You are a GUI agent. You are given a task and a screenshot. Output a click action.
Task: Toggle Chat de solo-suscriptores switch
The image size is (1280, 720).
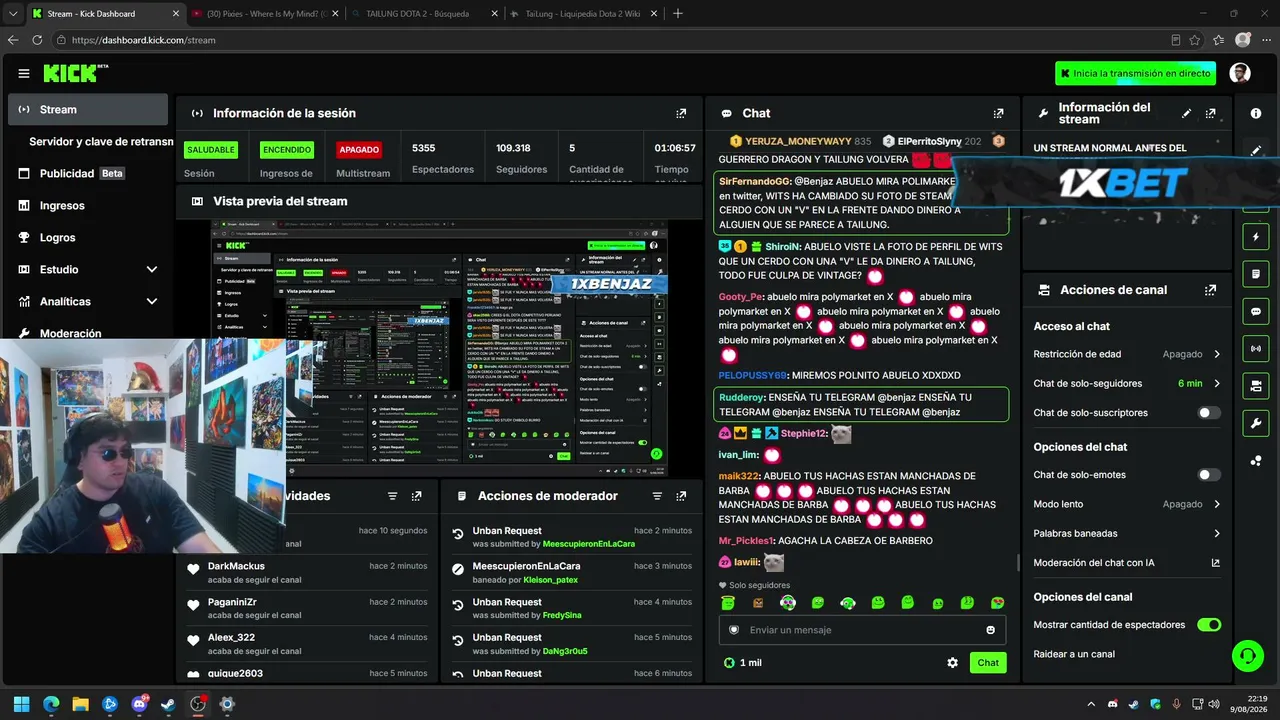click(x=1209, y=413)
